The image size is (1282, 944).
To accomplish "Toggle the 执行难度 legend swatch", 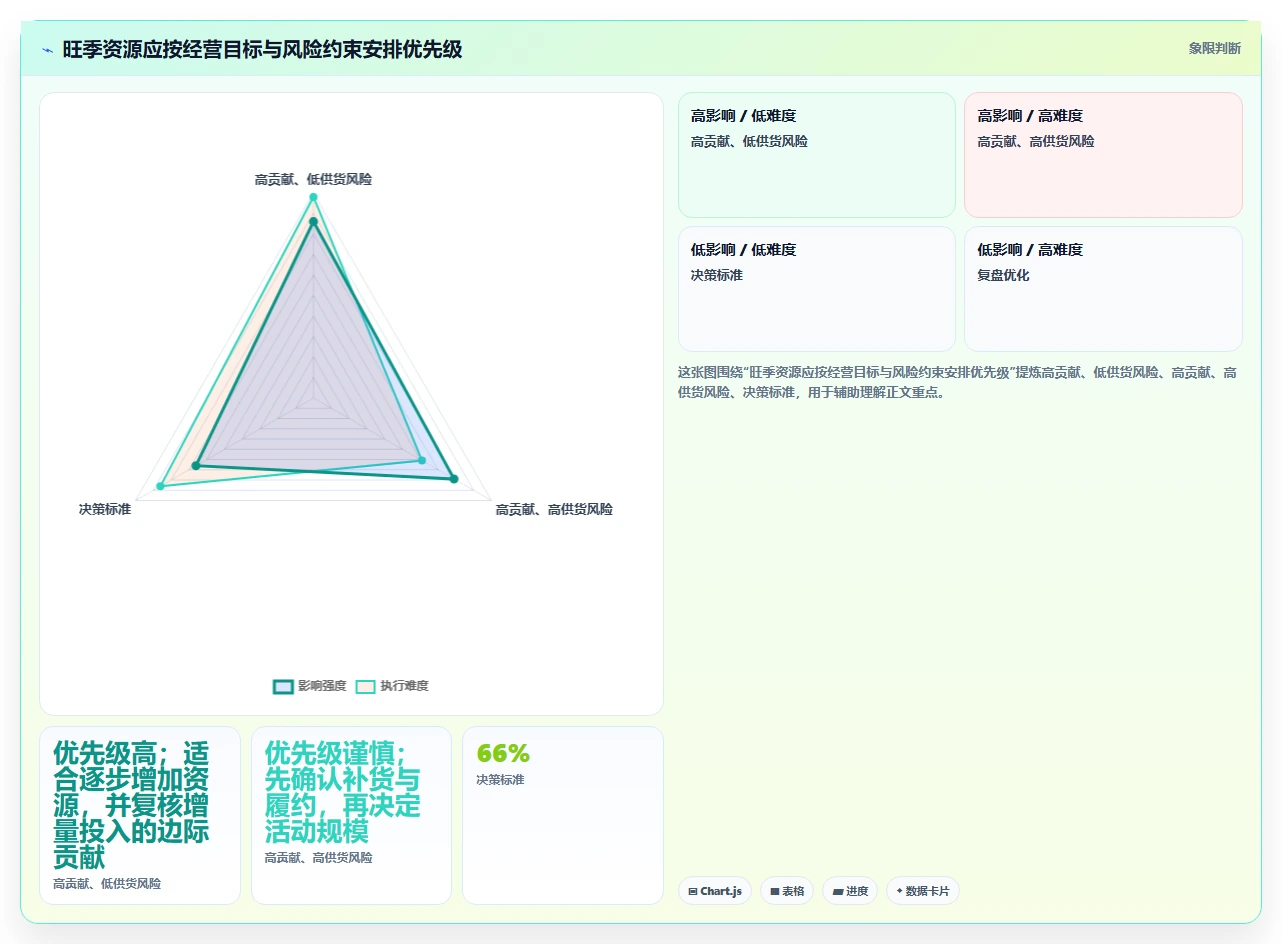I will pos(365,686).
